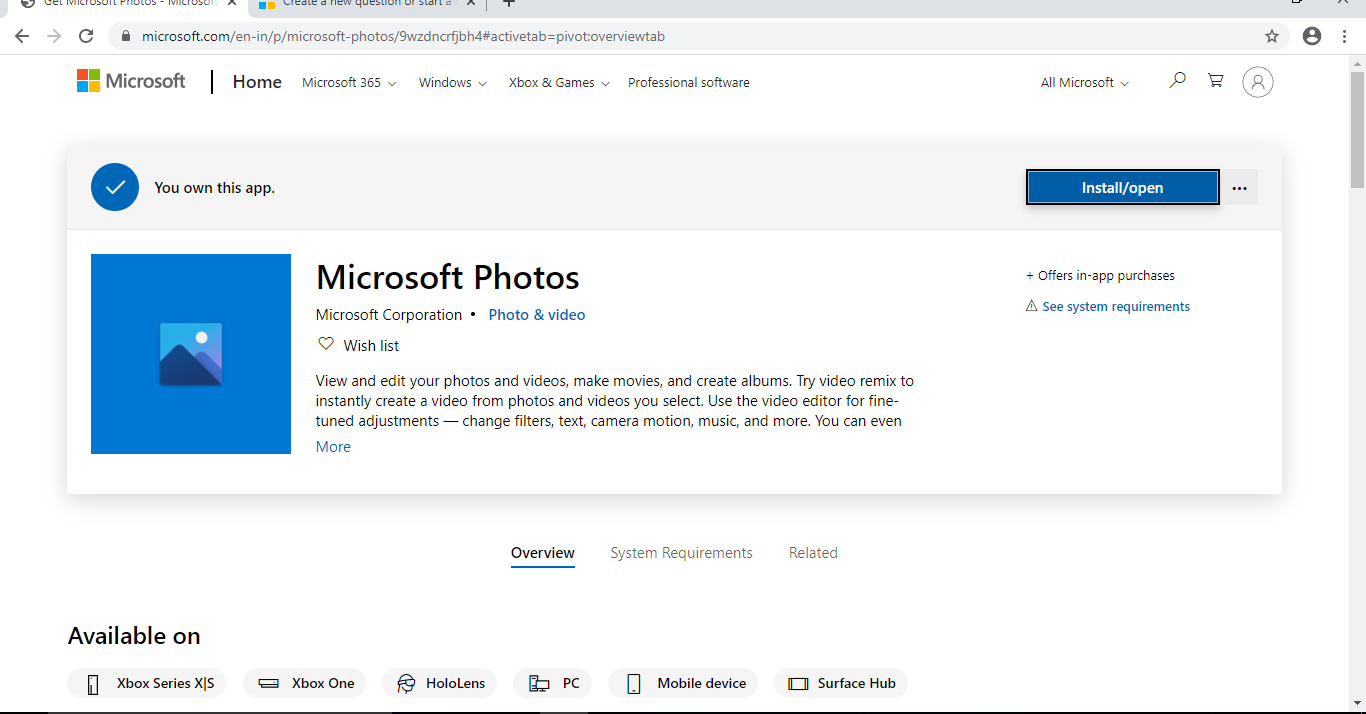
Task: Expand the All Microsoft dropdown
Action: (x=1083, y=82)
